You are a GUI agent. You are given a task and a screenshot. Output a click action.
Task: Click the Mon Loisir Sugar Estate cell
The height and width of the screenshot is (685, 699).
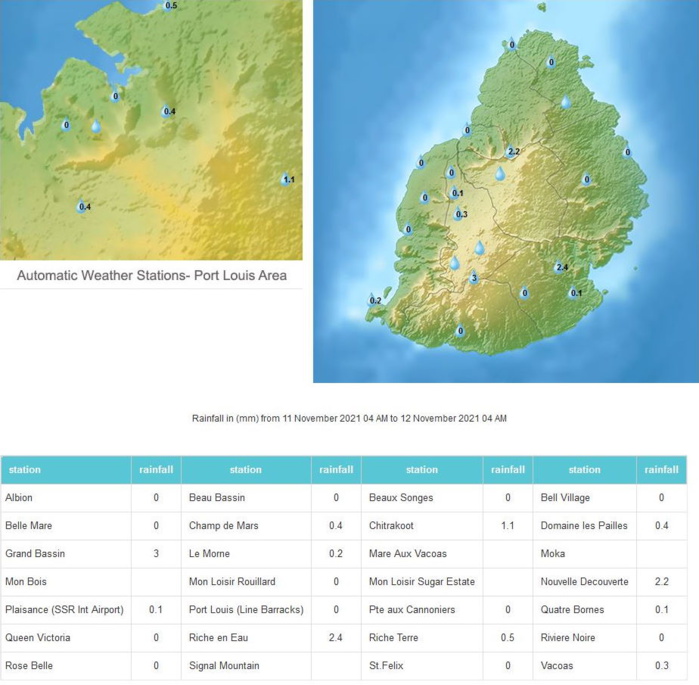click(421, 581)
